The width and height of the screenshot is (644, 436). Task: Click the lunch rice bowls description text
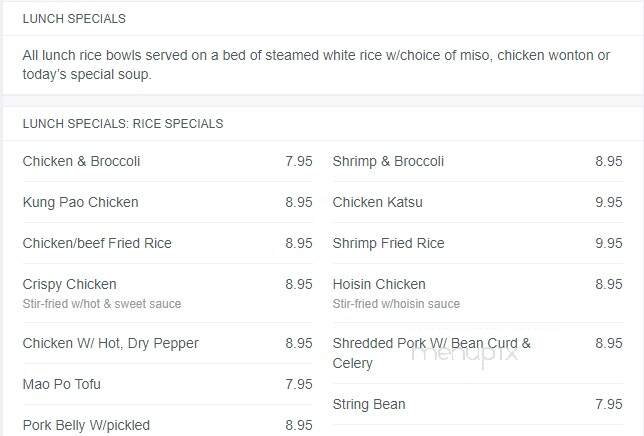pyautogui.click(x=316, y=65)
